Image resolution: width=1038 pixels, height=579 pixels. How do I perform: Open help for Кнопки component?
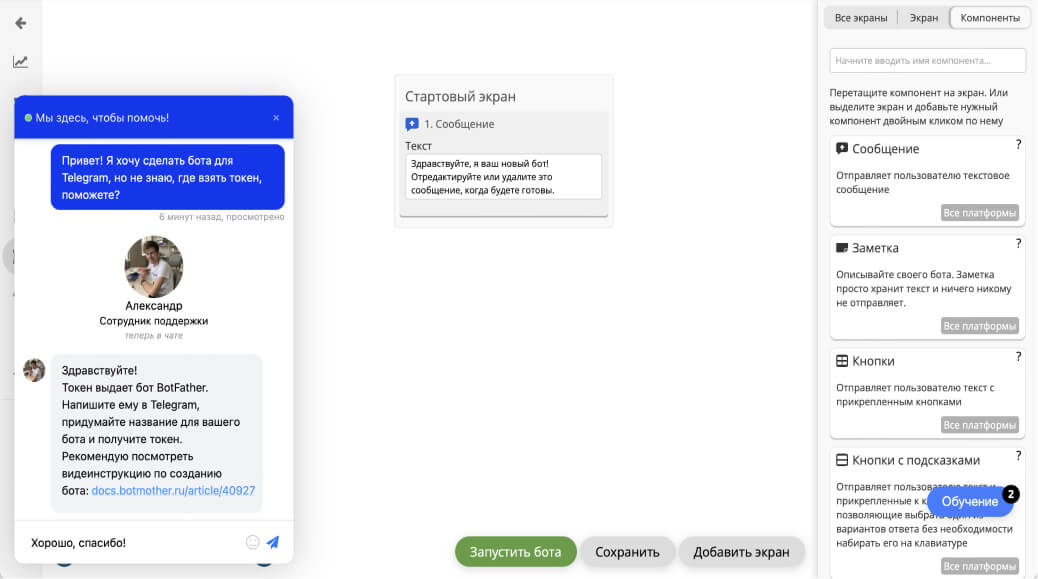(x=1018, y=357)
